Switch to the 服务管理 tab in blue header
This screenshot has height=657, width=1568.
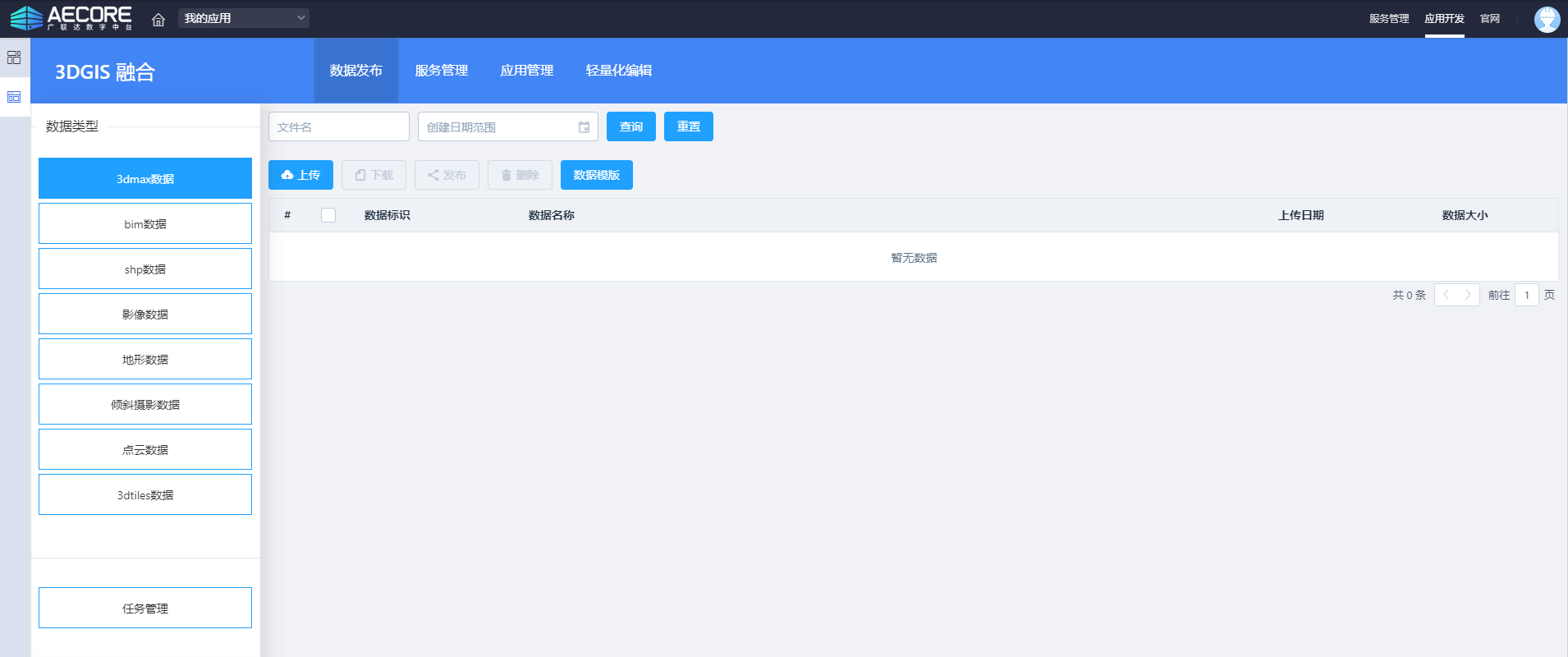pyautogui.click(x=441, y=71)
